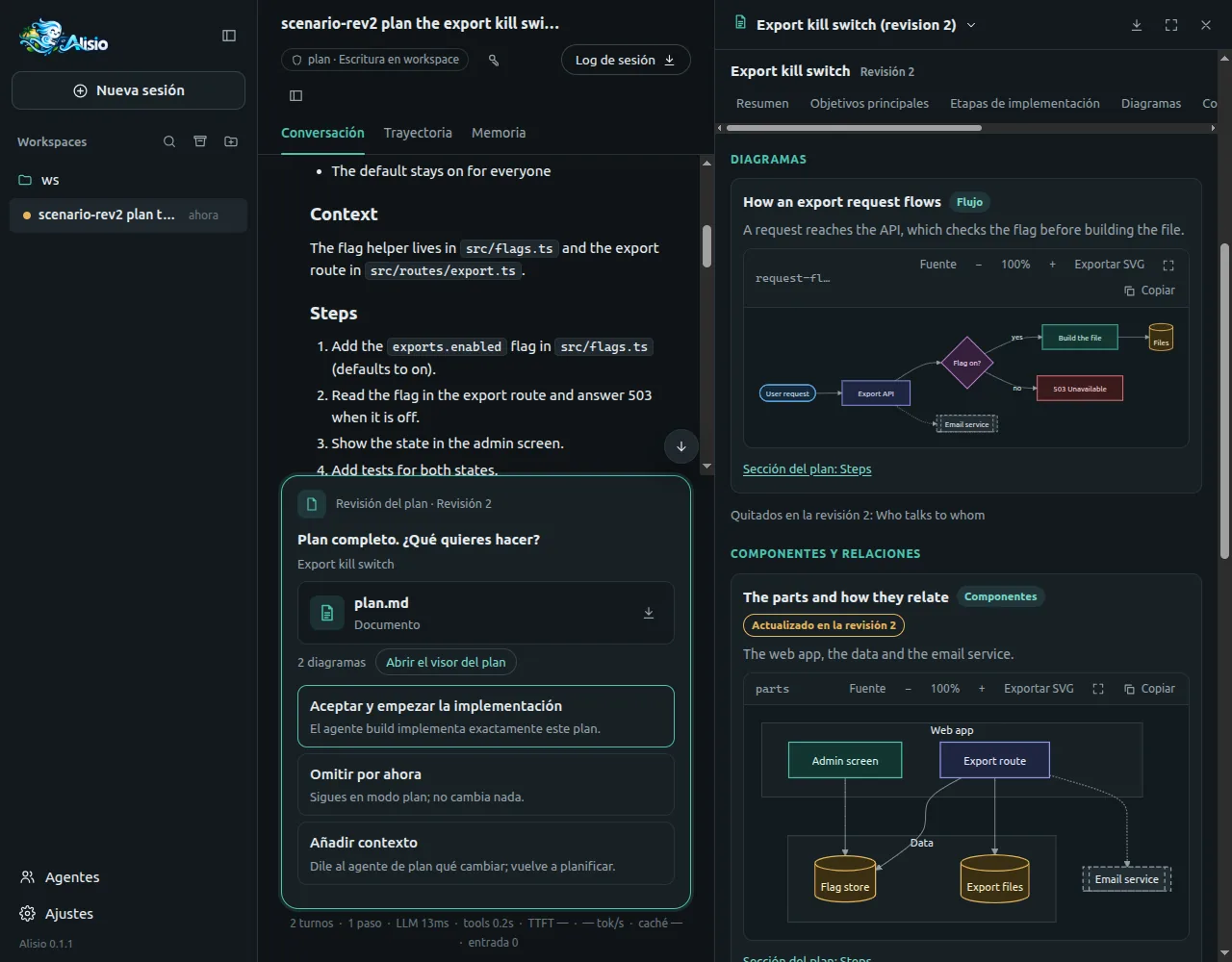This screenshot has width=1232, height=962.
Task: Open parts diagram in fullscreen
Action: (1097, 689)
